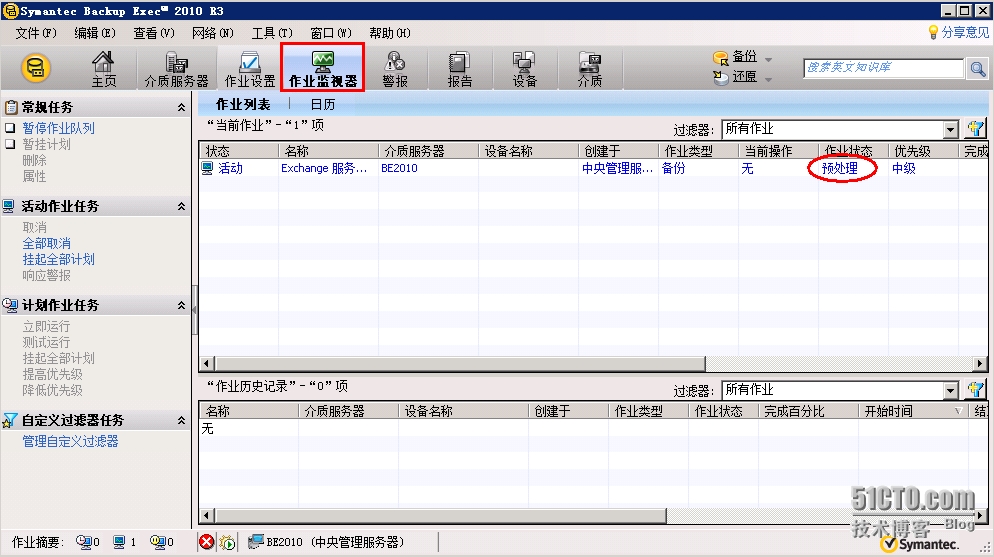
Task: Open the 设备 devices view
Action: (524, 68)
